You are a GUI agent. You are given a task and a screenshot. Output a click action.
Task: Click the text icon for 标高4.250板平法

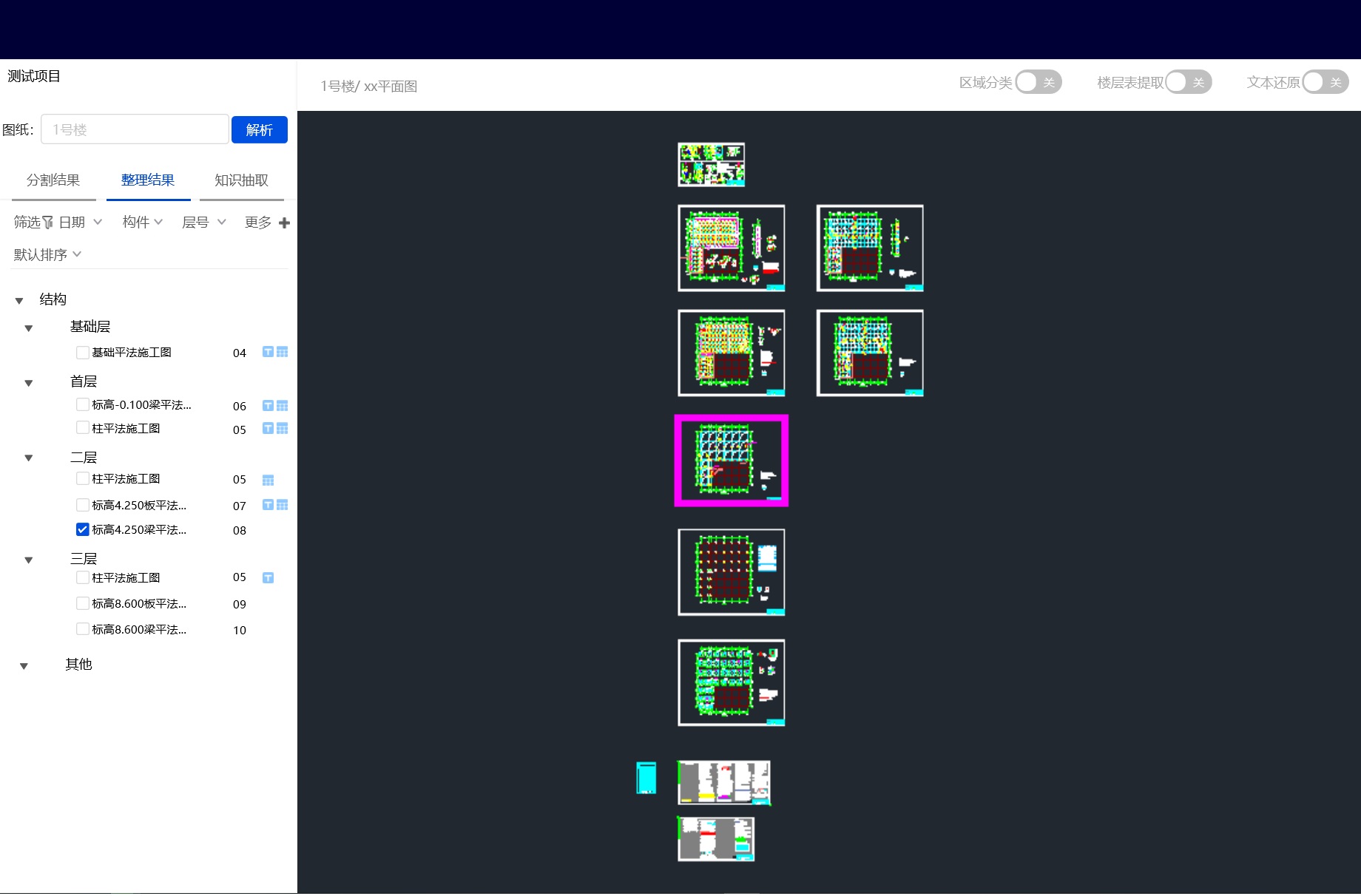pyautogui.click(x=268, y=505)
